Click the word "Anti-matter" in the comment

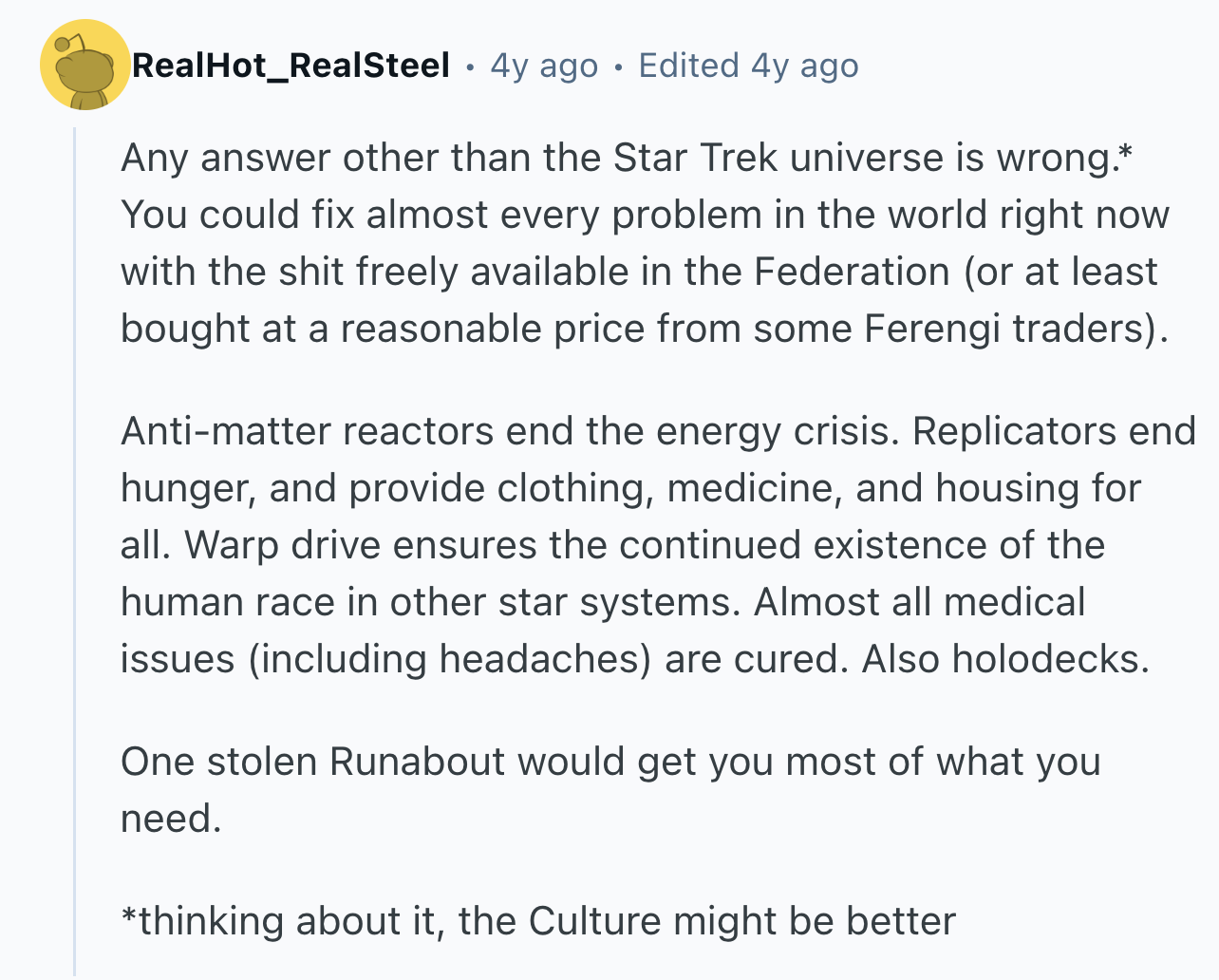(225, 432)
